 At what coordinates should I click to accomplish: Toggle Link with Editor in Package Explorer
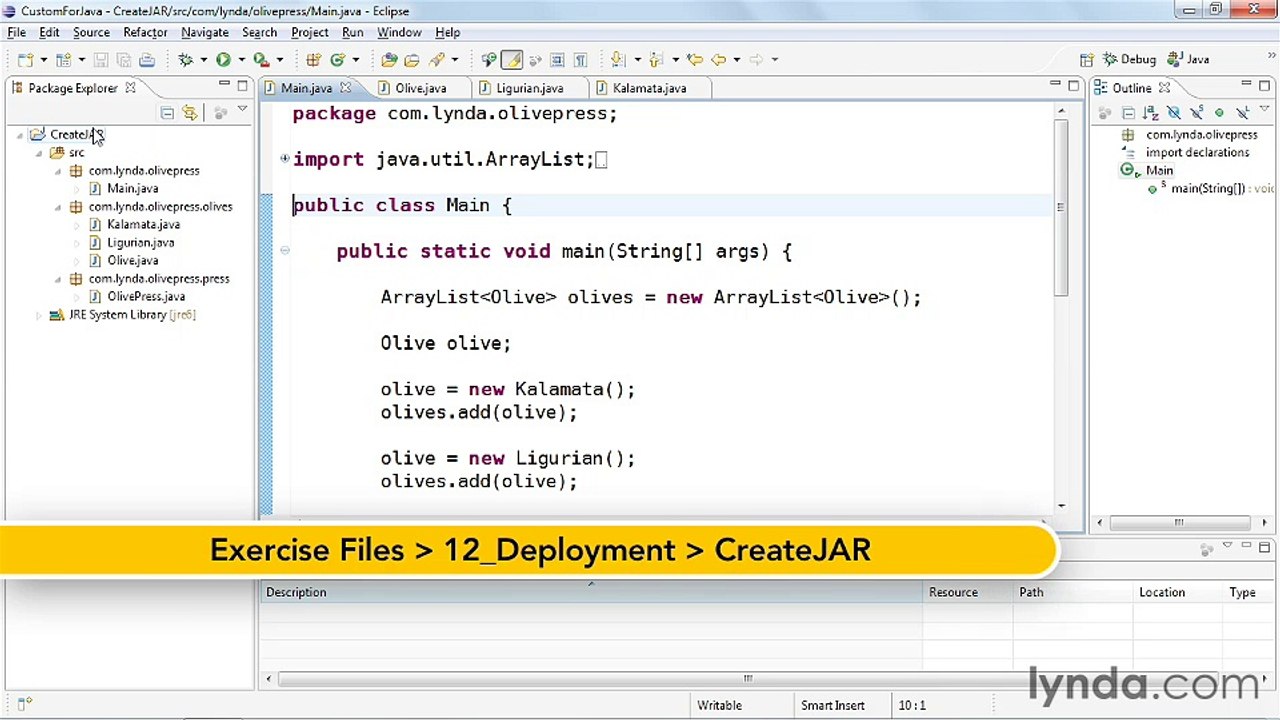(190, 113)
